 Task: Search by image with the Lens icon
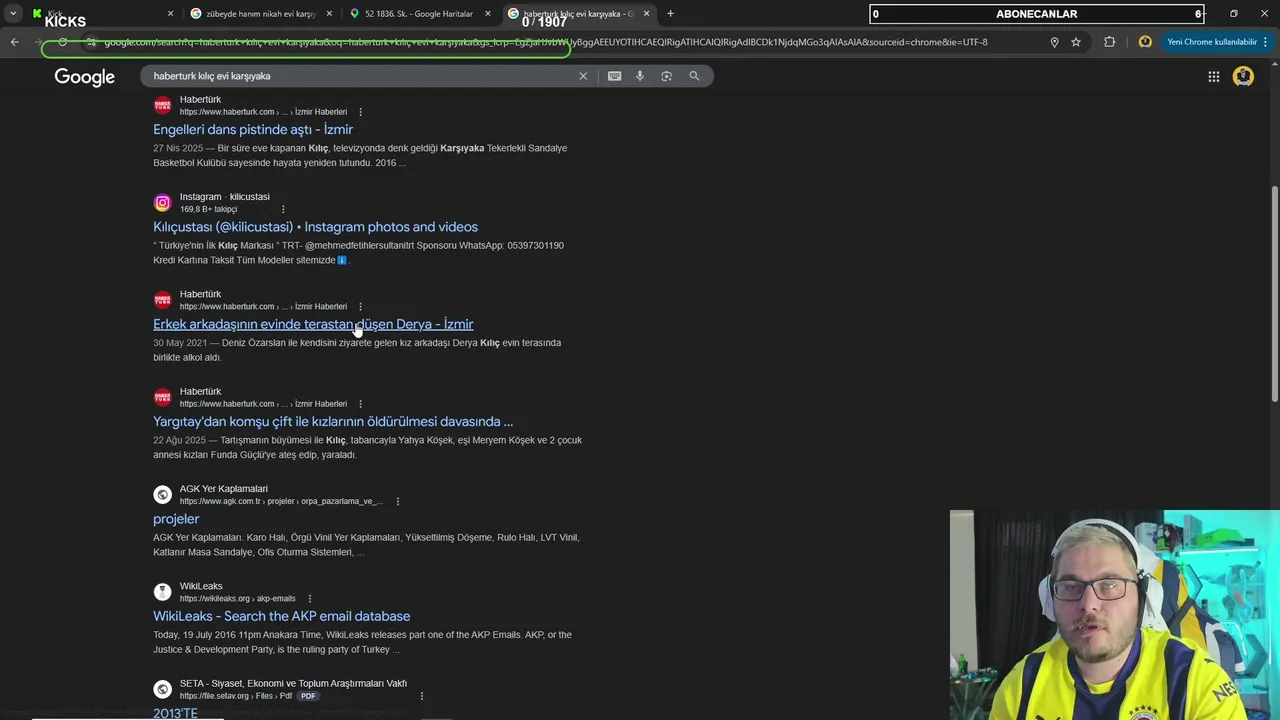(666, 76)
